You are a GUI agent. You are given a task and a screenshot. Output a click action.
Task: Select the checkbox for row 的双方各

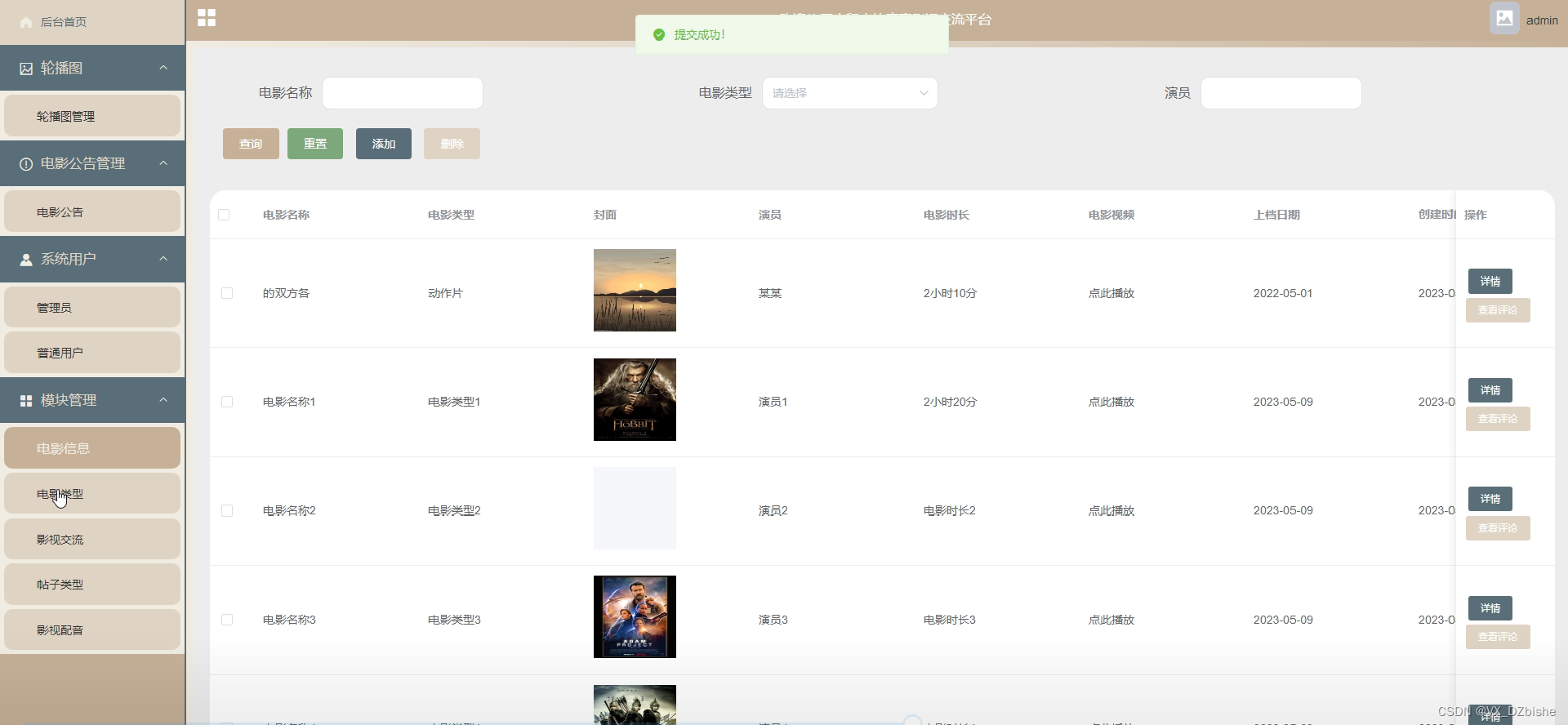[227, 293]
